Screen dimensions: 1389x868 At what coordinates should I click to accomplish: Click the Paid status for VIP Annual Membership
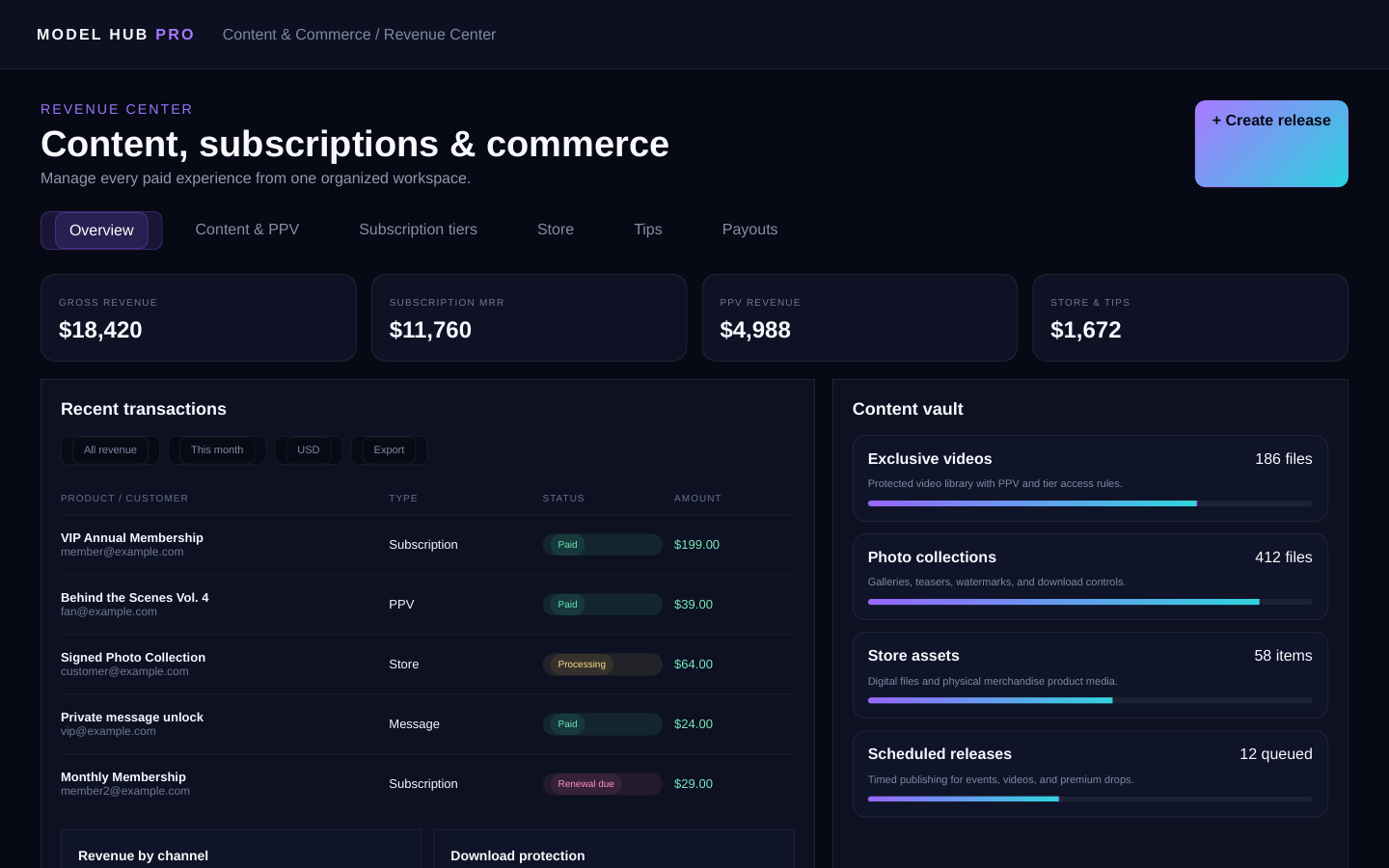point(602,545)
